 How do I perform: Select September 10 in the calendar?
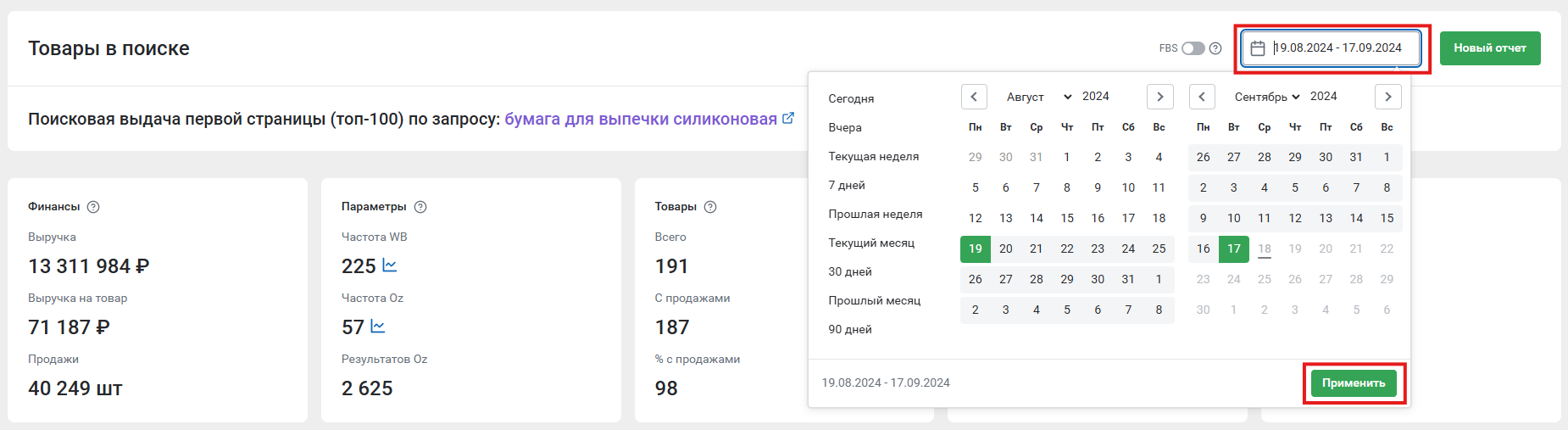click(x=1233, y=218)
